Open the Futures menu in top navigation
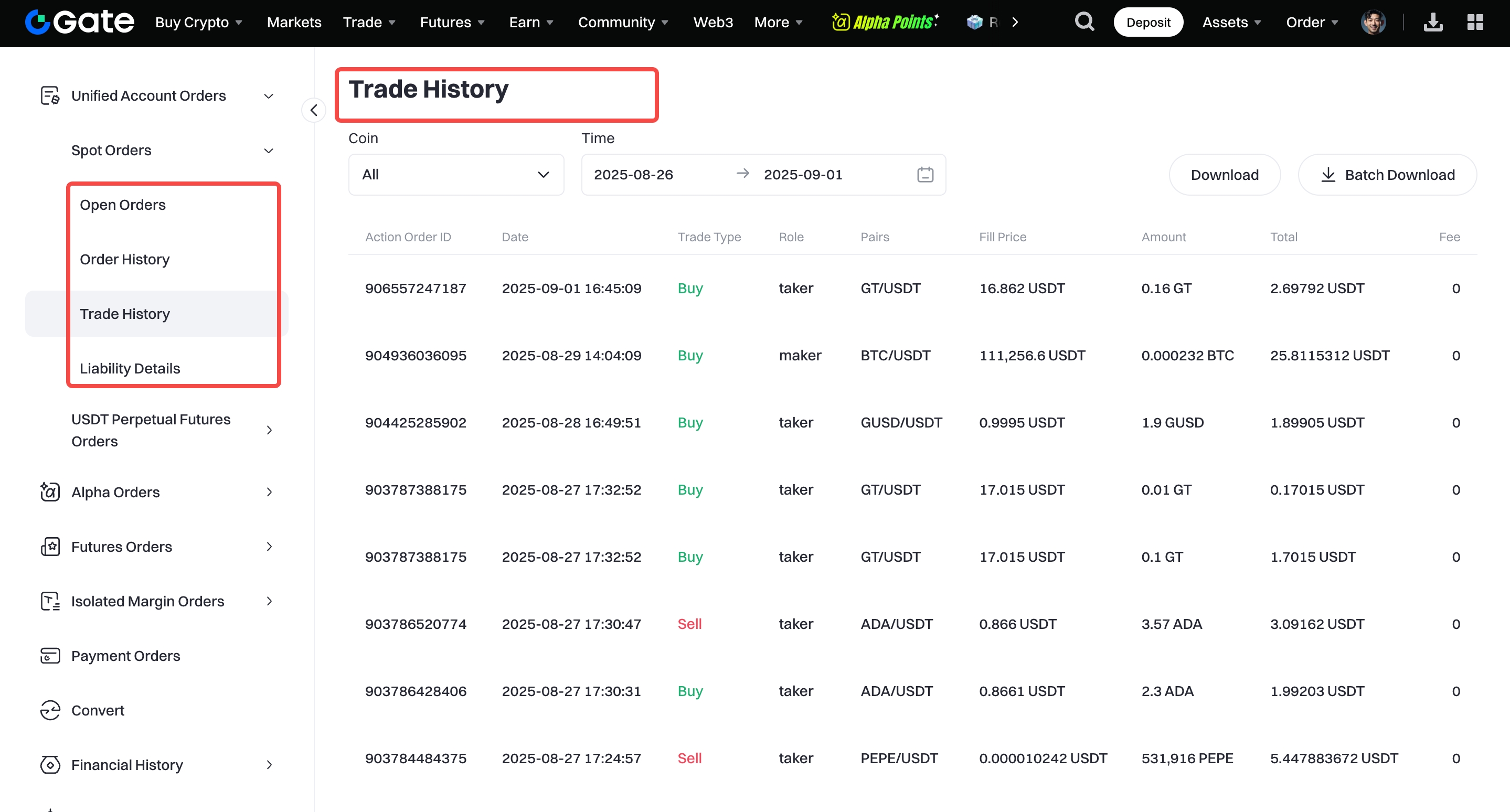Screen dimensions: 1510x812 tap(452, 22)
